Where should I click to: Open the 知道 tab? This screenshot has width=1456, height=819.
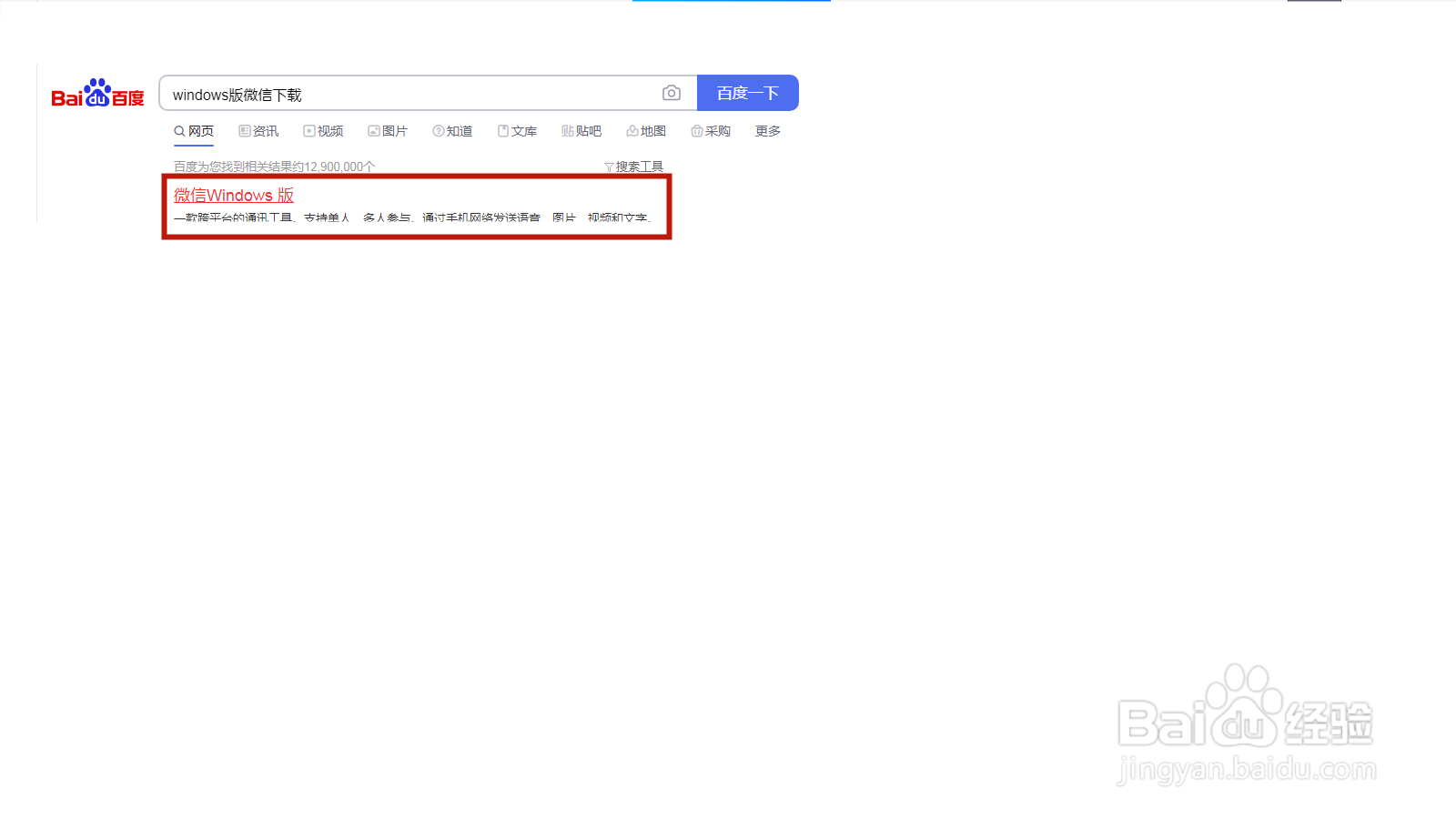tap(459, 131)
